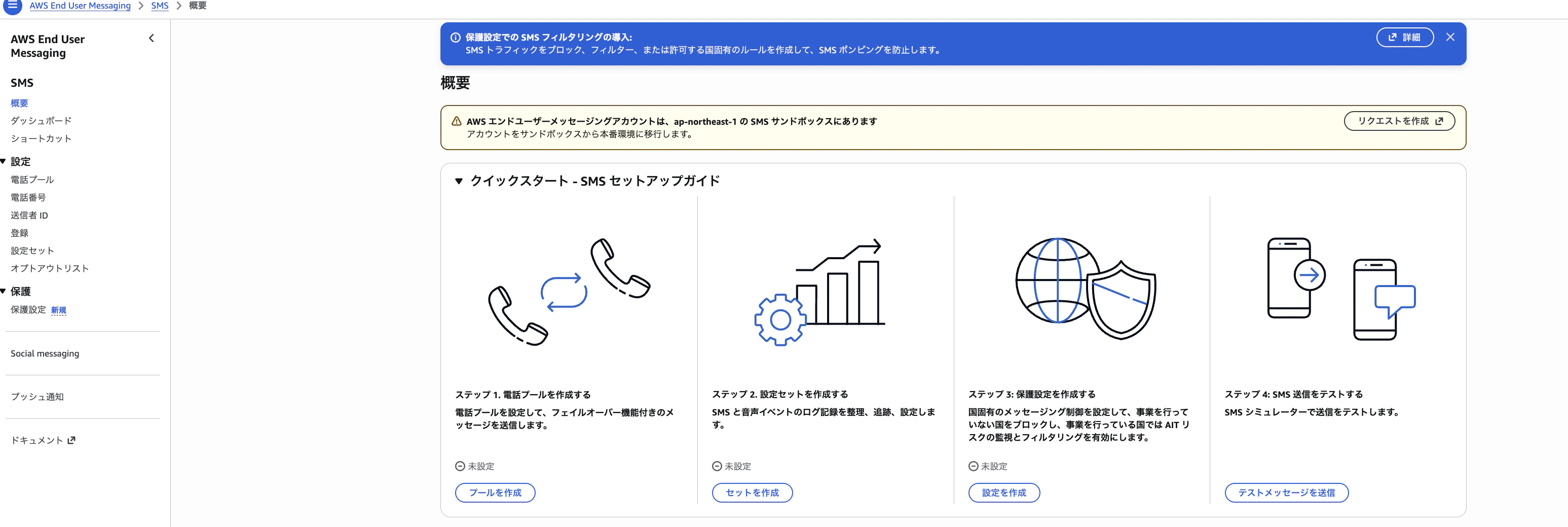
Task: Open 送信者 ID in the sidebar
Action: (x=29, y=215)
